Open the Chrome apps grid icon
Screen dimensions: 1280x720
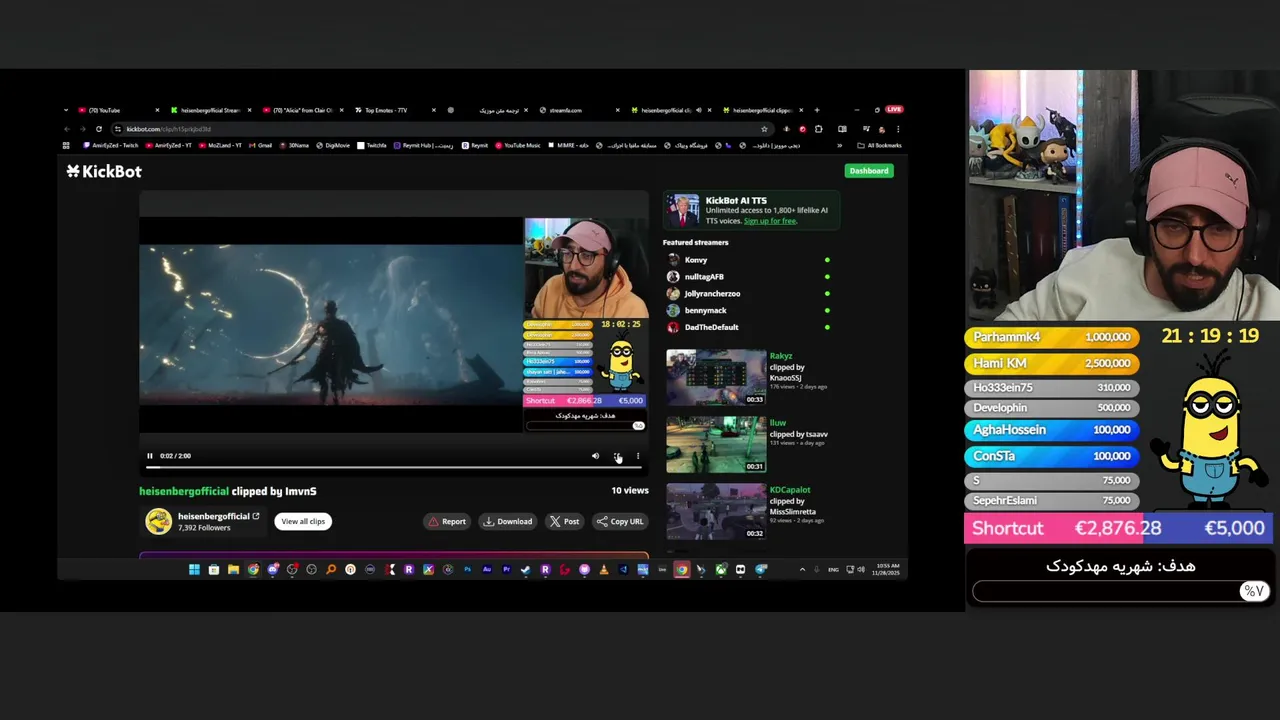click(x=66, y=146)
